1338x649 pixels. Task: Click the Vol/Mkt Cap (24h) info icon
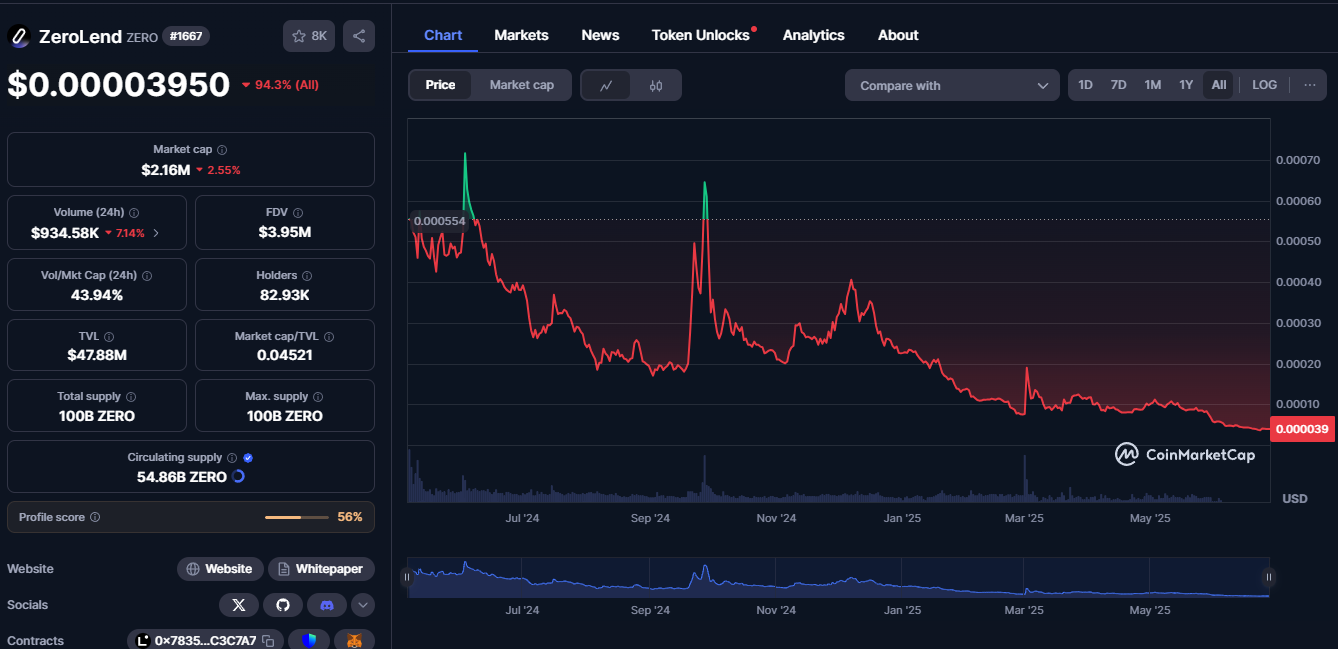(148, 275)
